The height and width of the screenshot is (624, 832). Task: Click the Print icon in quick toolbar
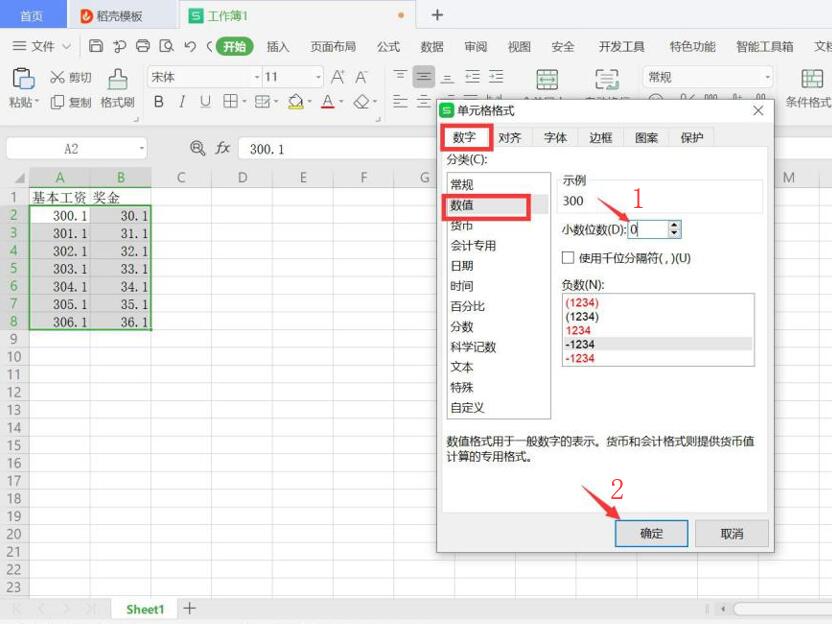[143, 46]
